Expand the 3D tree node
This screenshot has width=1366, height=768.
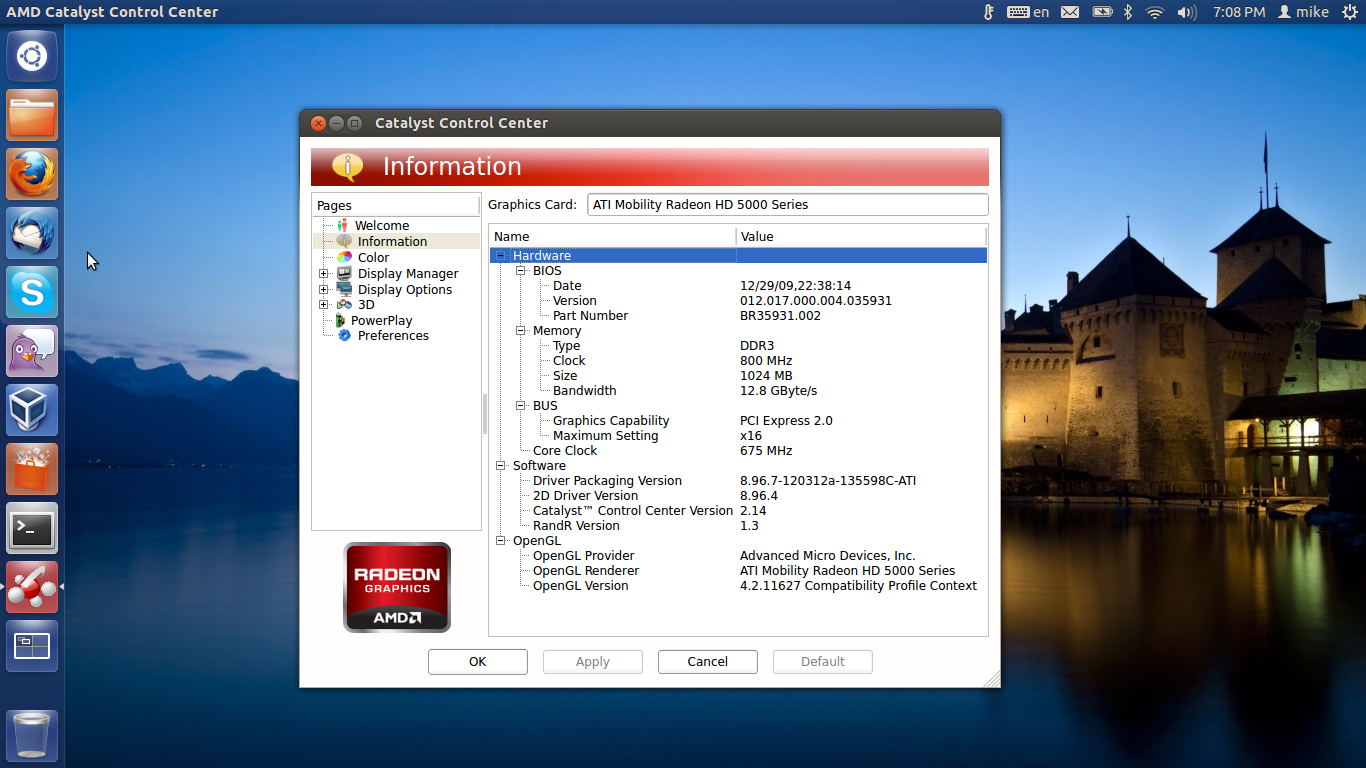point(324,304)
